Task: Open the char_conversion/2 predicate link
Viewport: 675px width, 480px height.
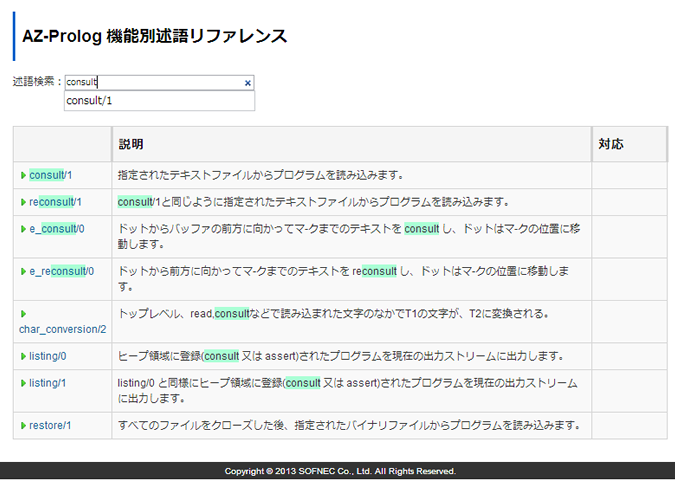Action: click(62, 329)
